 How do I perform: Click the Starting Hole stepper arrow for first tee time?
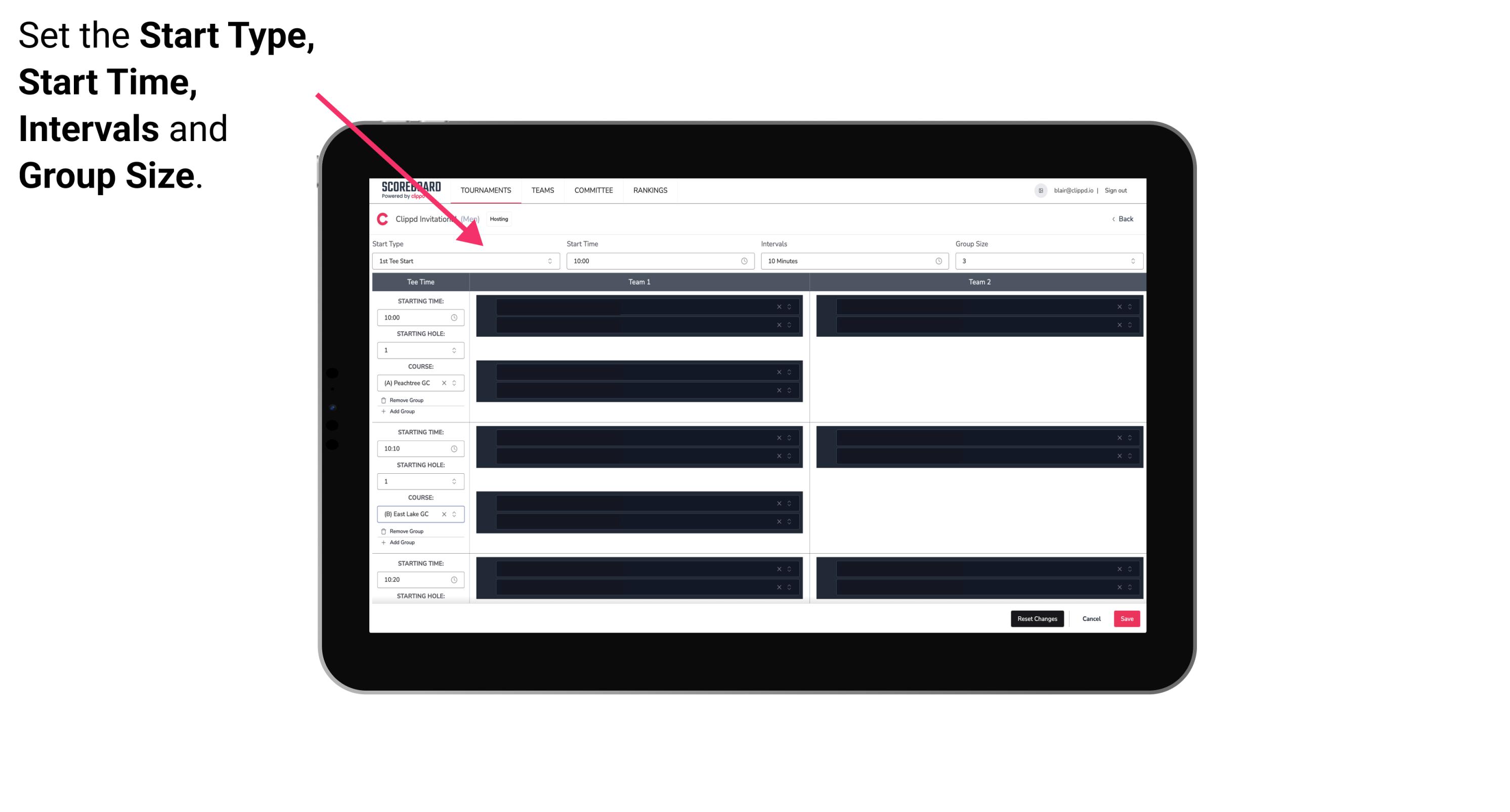click(x=455, y=350)
